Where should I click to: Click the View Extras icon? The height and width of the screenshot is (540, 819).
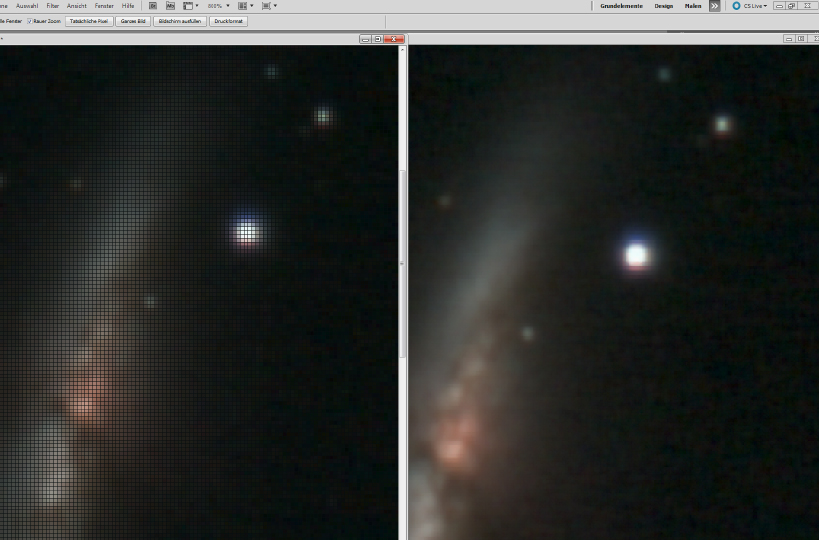point(189,6)
